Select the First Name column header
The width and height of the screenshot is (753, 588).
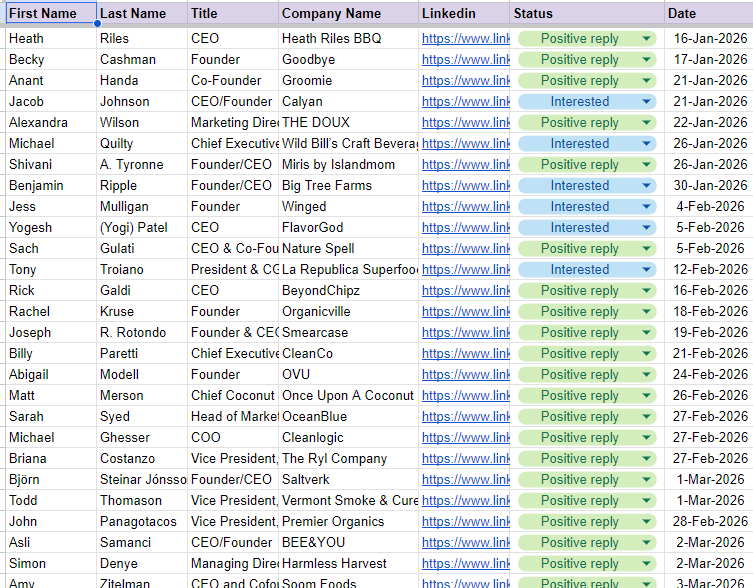(x=50, y=14)
